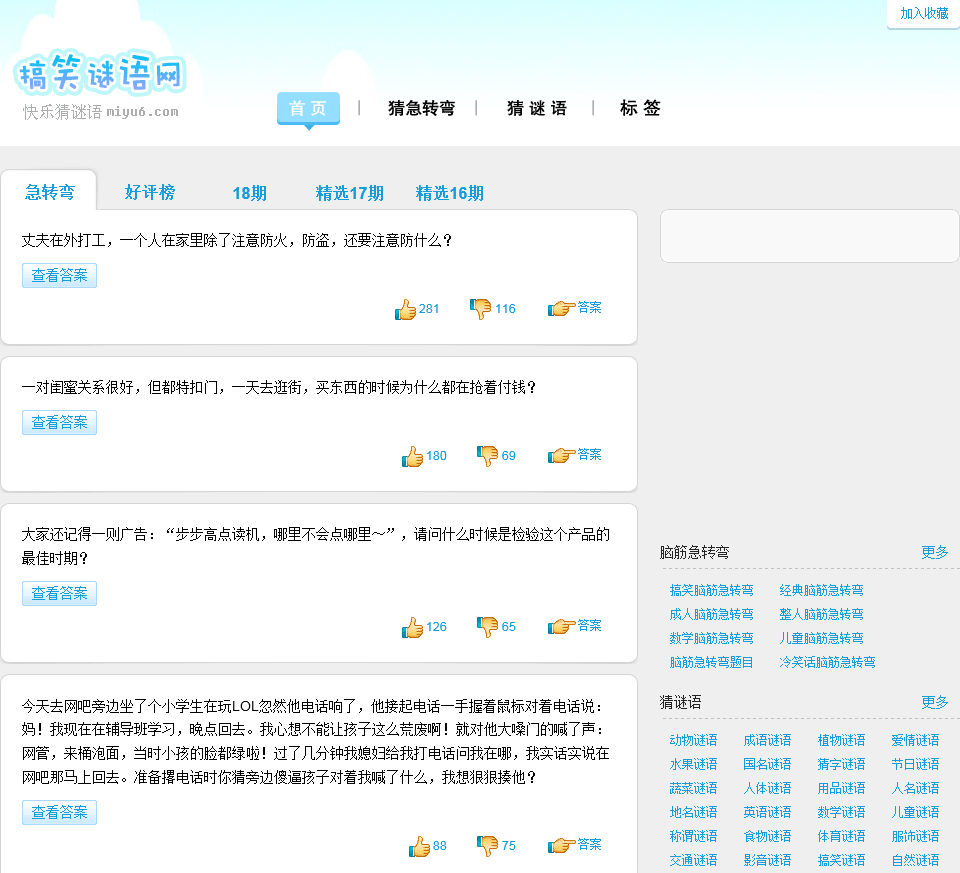The height and width of the screenshot is (873, 960).
Task: Open 植物谜语 category link
Action: point(841,740)
